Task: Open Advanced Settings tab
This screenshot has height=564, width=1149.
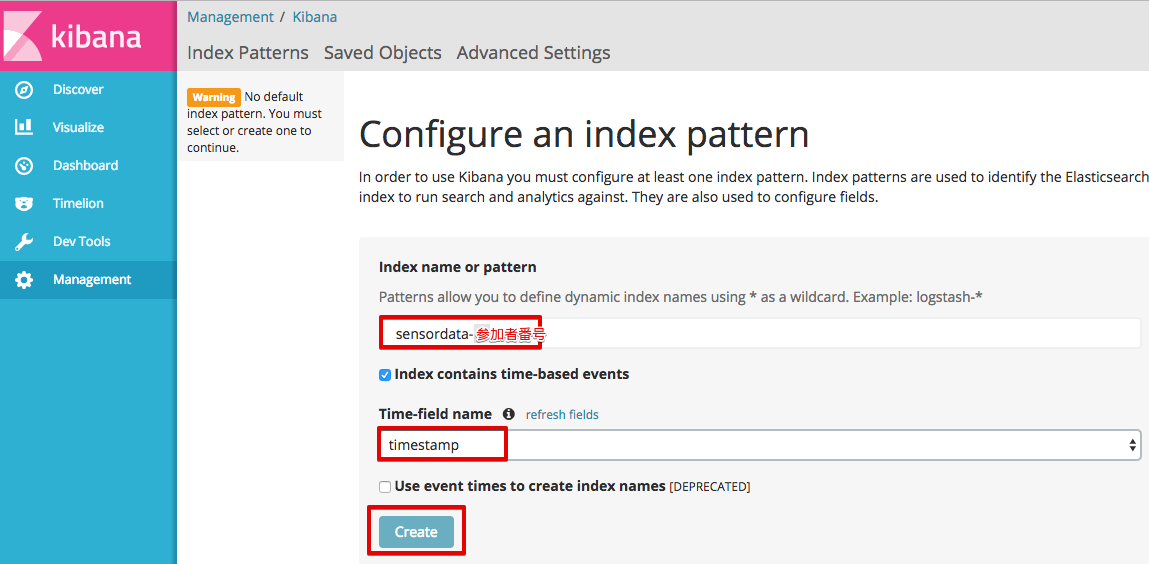Action: pyautogui.click(x=533, y=53)
